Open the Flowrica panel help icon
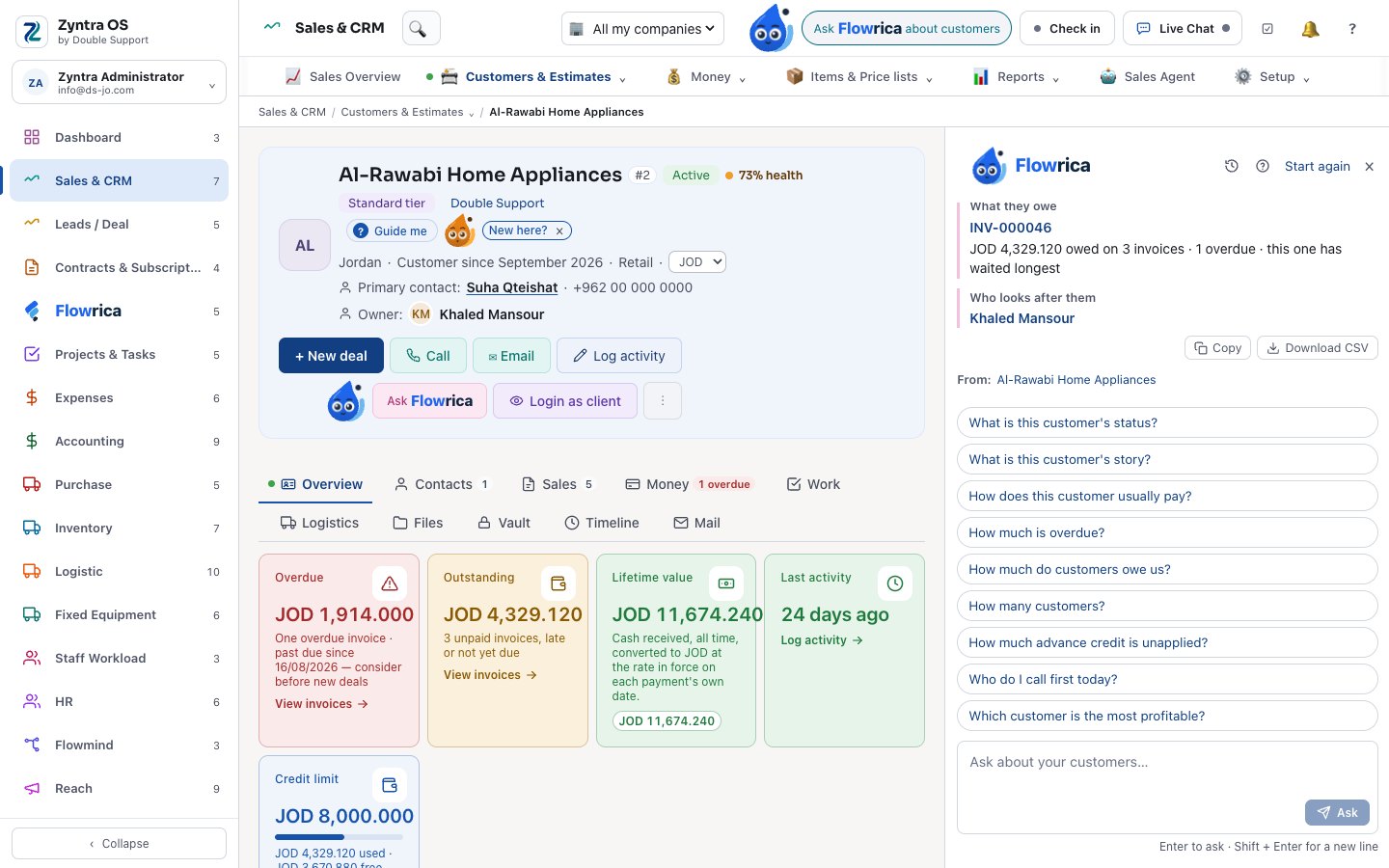The image size is (1389, 868). point(1263,166)
